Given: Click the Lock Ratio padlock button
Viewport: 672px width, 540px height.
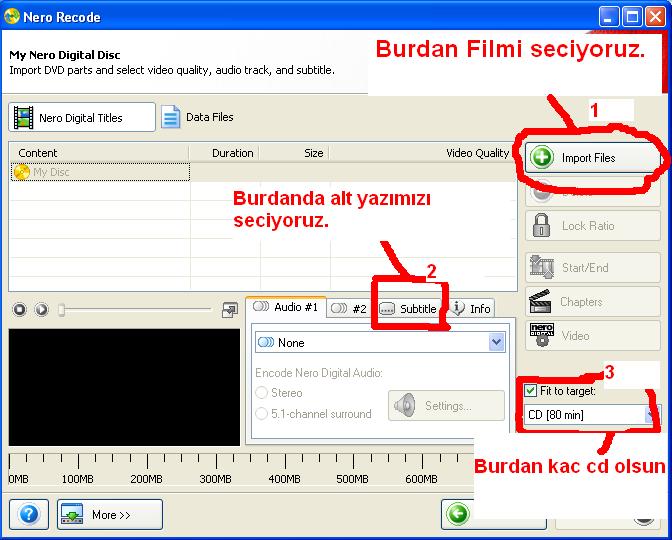Looking at the screenshot, I should coord(593,225).
